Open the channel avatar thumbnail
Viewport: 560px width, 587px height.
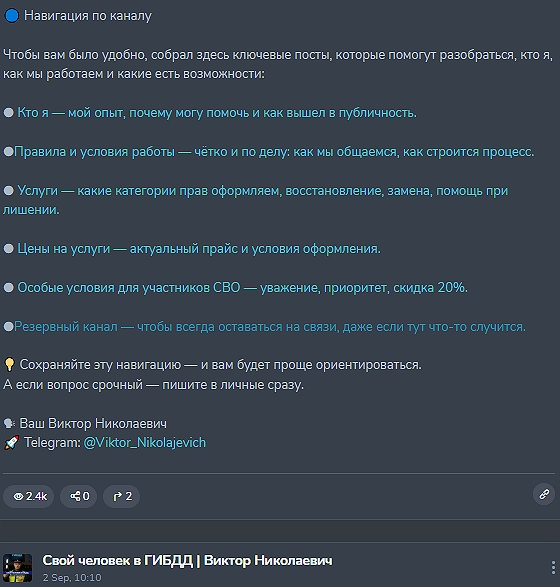pyautogui.click(x=17, y=568)
